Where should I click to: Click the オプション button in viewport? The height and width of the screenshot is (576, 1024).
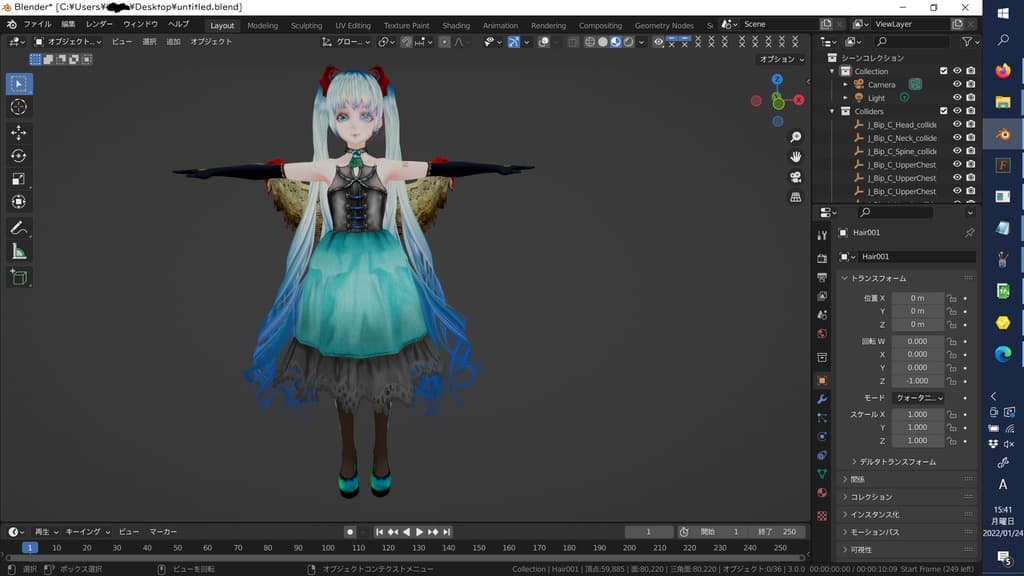point(780,59)
